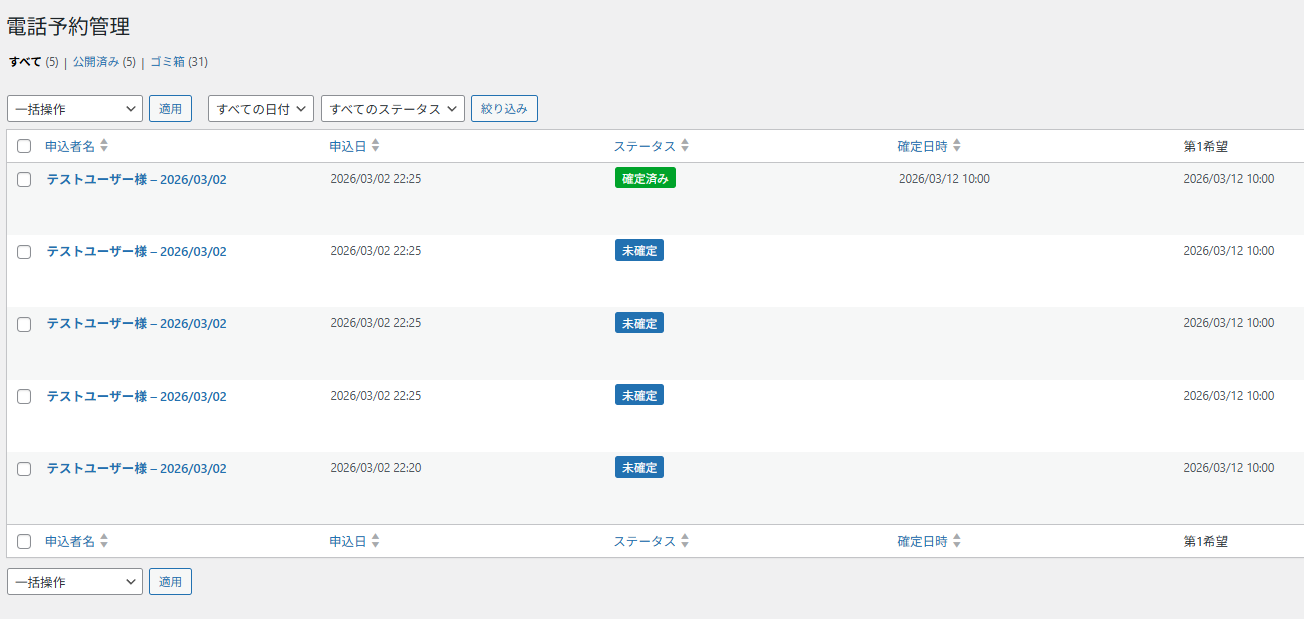Tick the select-all checkbox in top header
Image resolution: width=1304 pixels, height=619 pixels.
pyautogui.click(x=24, y=146)
